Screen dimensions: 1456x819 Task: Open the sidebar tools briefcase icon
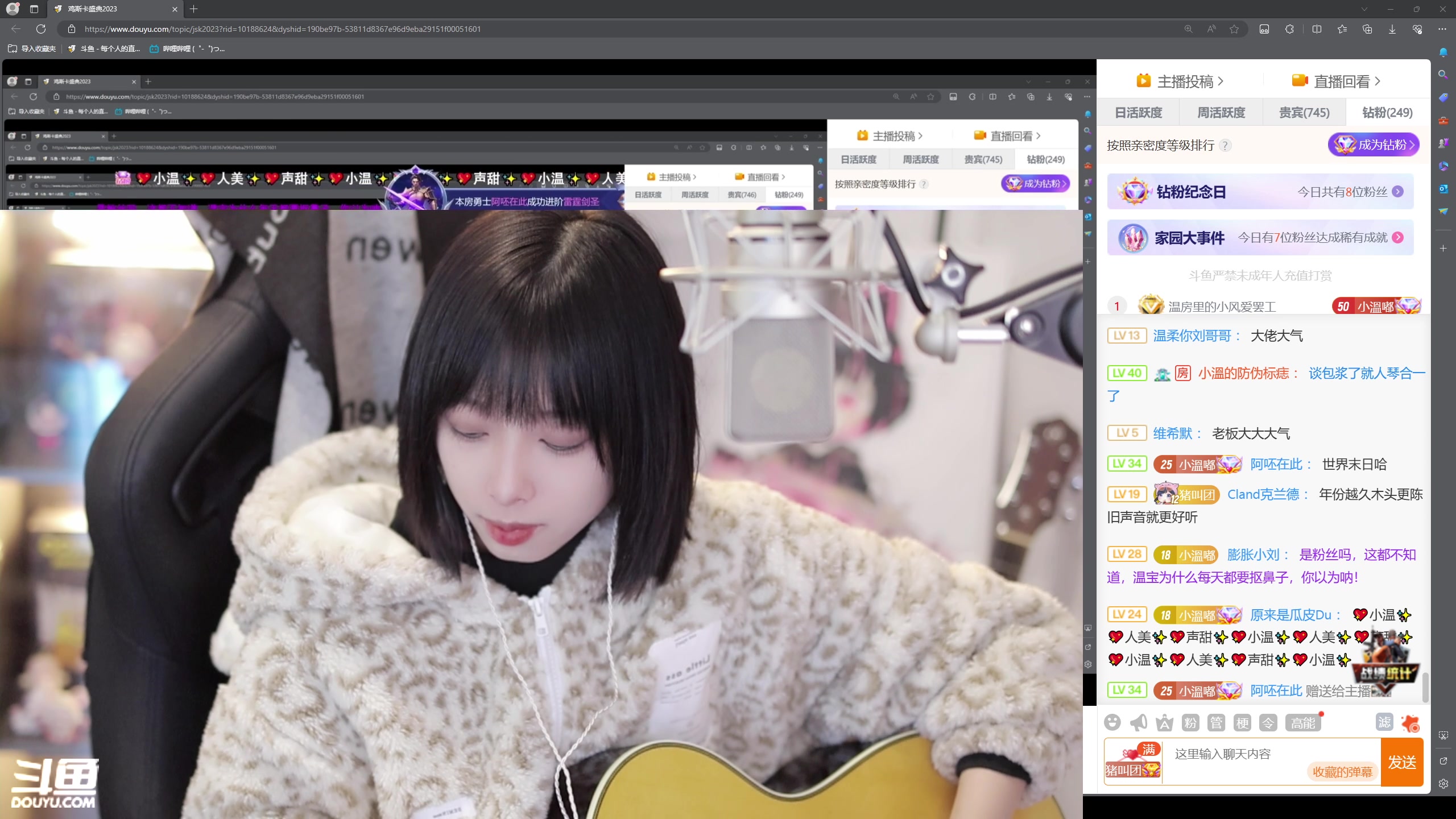[x=1443, y=120]
